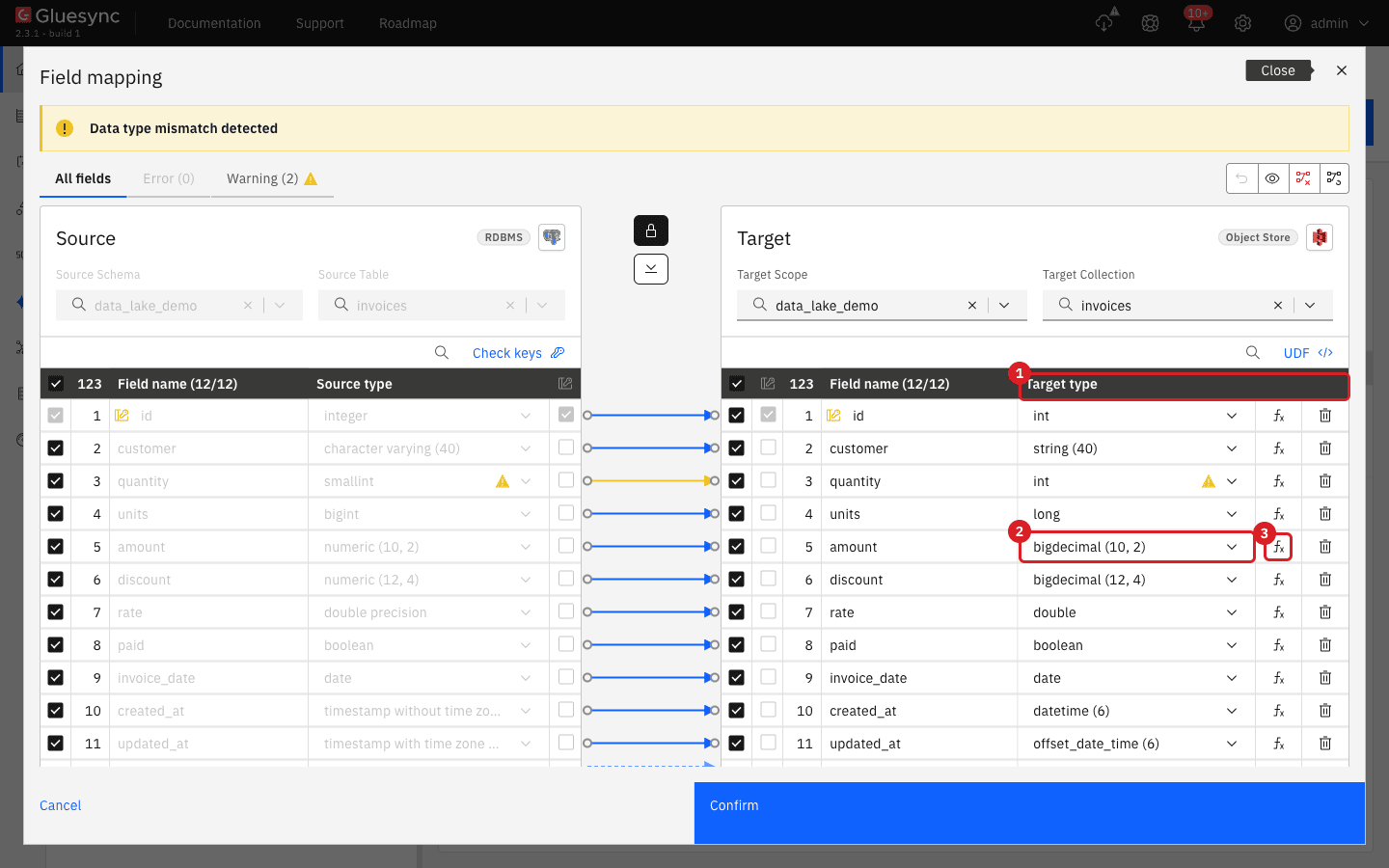Delete the updated_at target field

1325,744
